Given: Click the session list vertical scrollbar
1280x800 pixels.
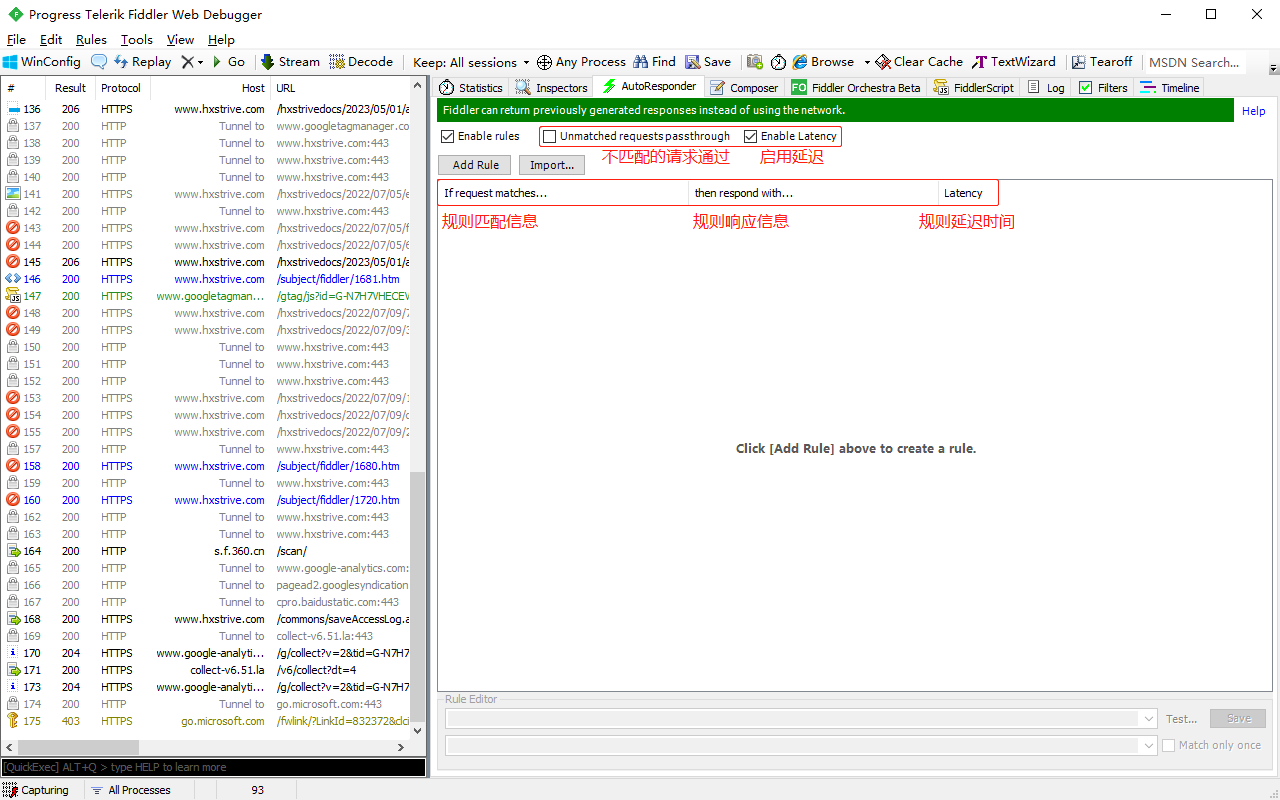Looking at the screenshot, I should point(418,596).
